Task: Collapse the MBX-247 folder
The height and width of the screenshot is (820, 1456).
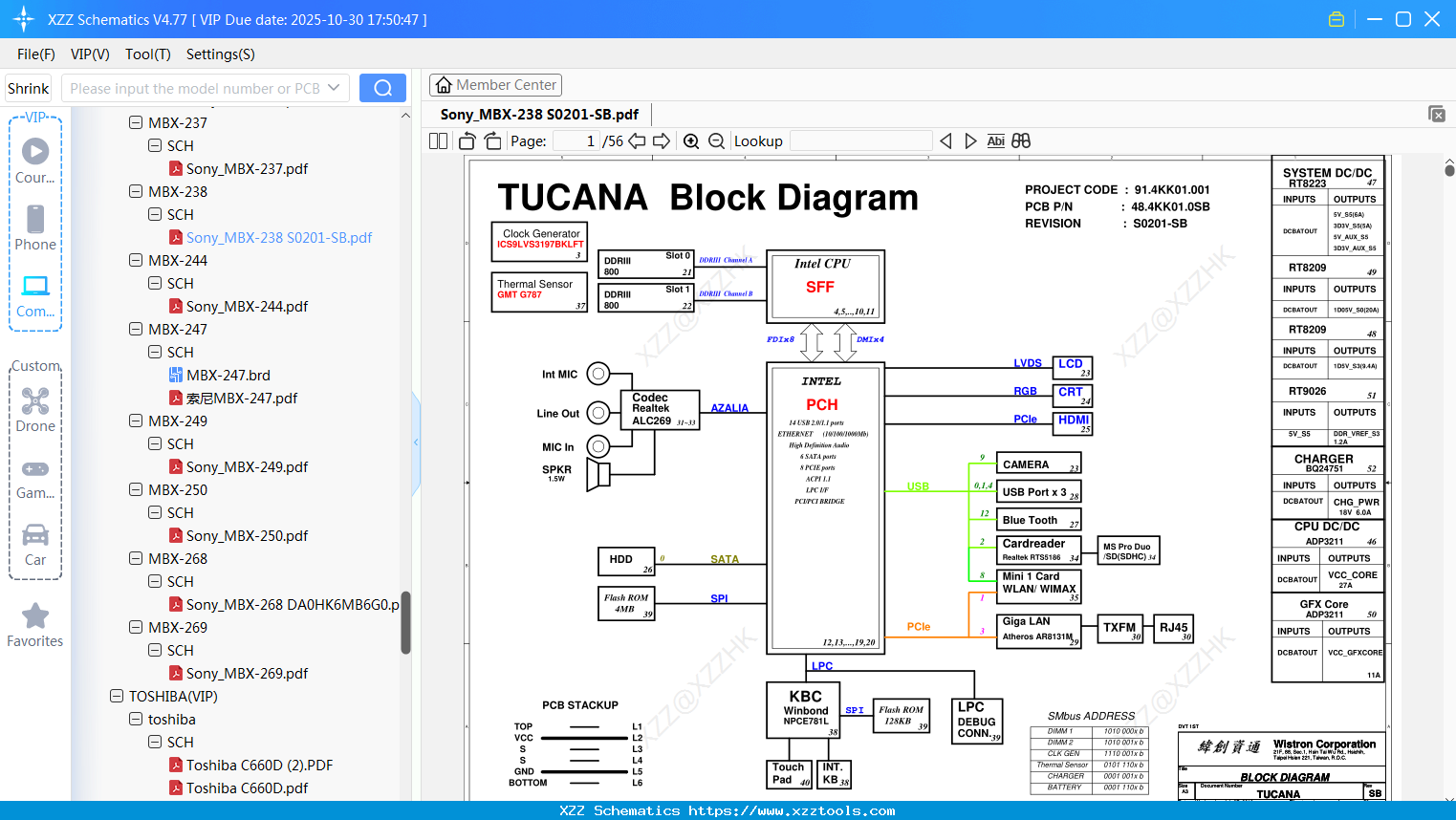Action: [x=136, y=329]
